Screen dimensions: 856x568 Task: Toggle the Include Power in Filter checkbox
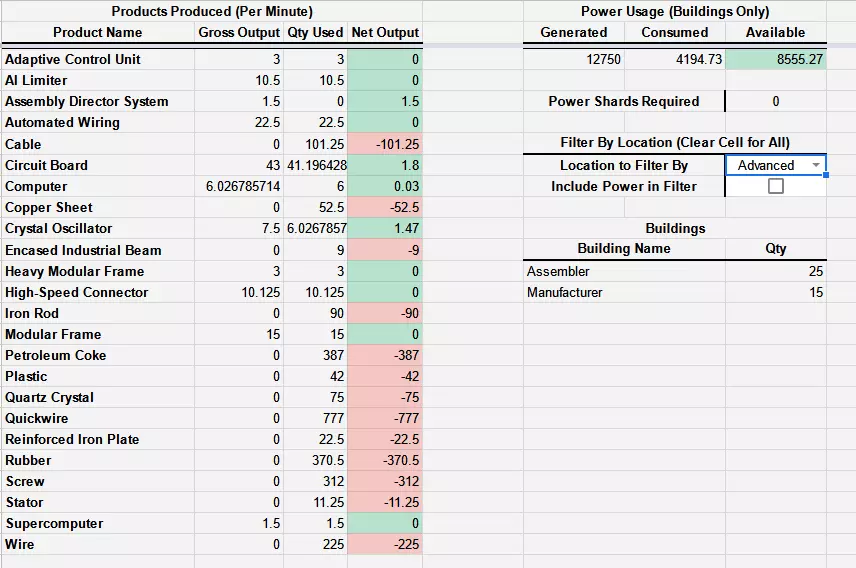[x=775, y=186]
